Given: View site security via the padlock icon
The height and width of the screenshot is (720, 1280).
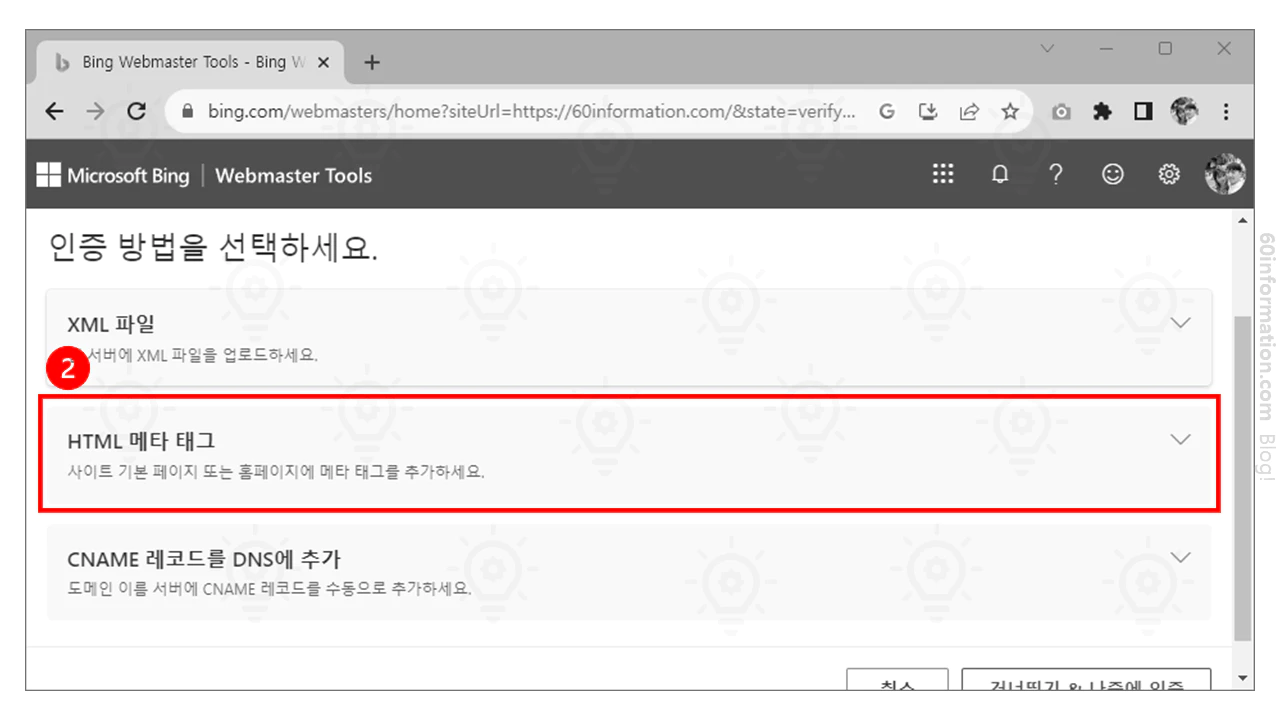Looking at the screenshot, I should pos(186,111).
